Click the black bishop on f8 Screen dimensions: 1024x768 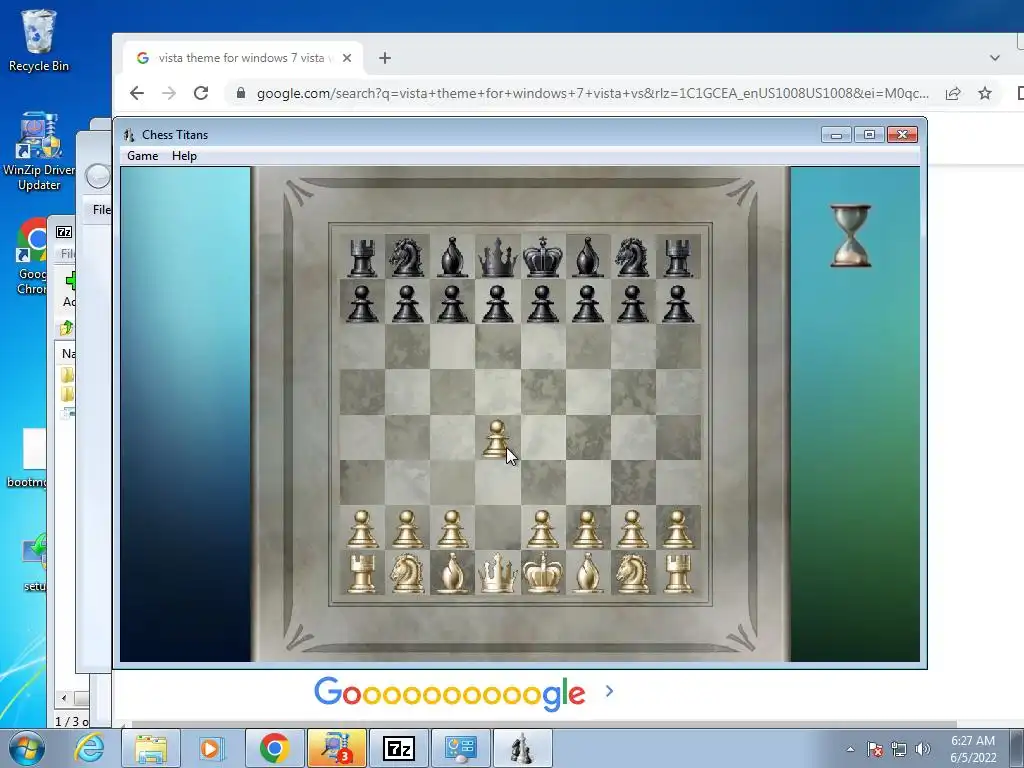pyautogui.click(x=588, y=257)
